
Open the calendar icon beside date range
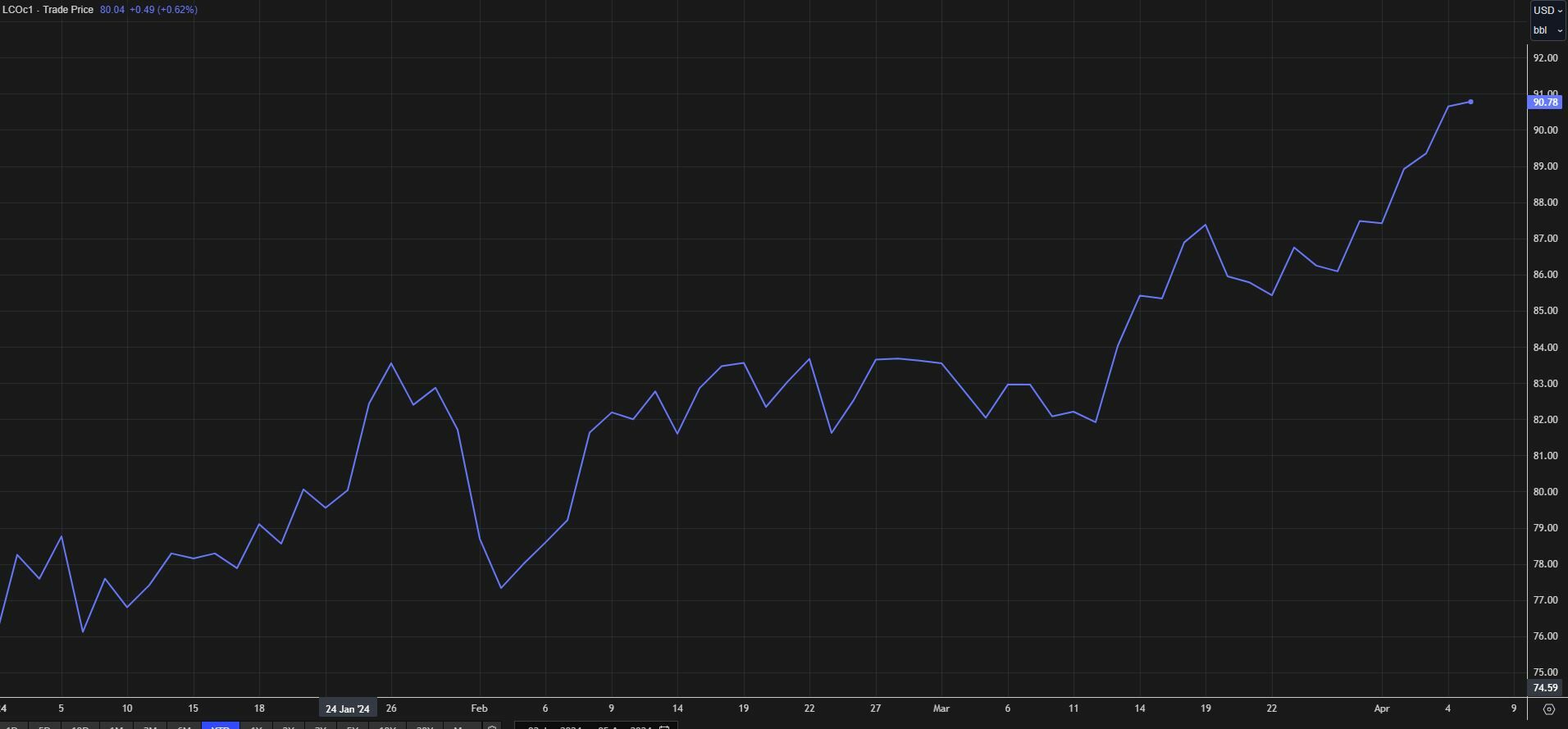664,727
